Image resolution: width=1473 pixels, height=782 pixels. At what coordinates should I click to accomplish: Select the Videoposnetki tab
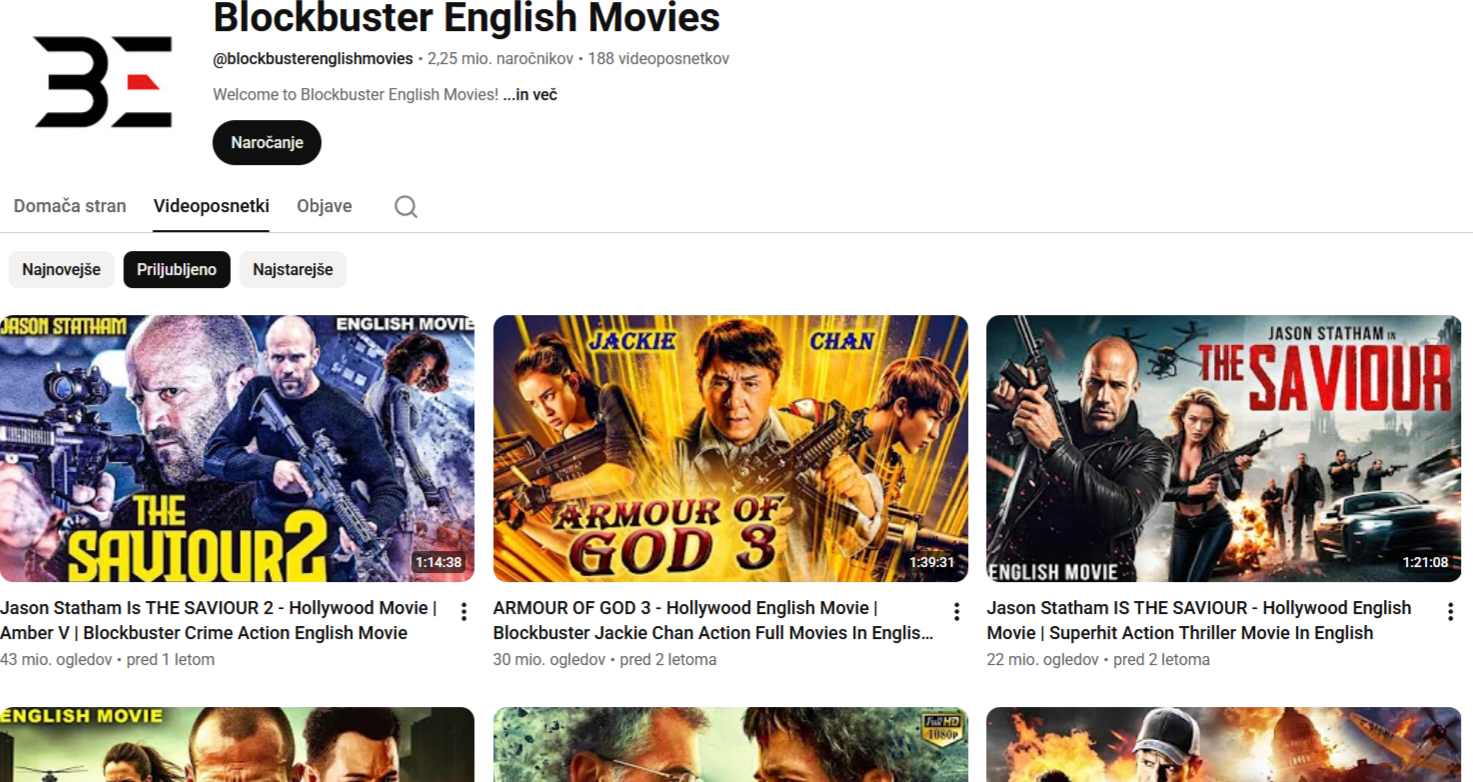tap(211, 206)
